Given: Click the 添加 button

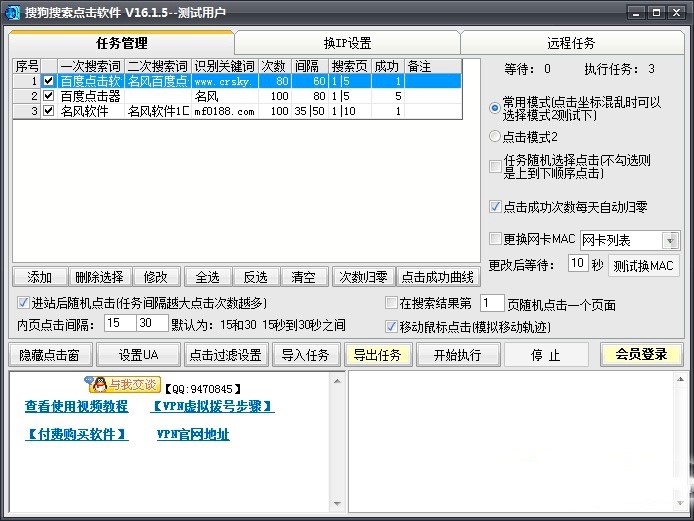Looking at the screenshot, I should pyautogui.click(x=40, y=277).
